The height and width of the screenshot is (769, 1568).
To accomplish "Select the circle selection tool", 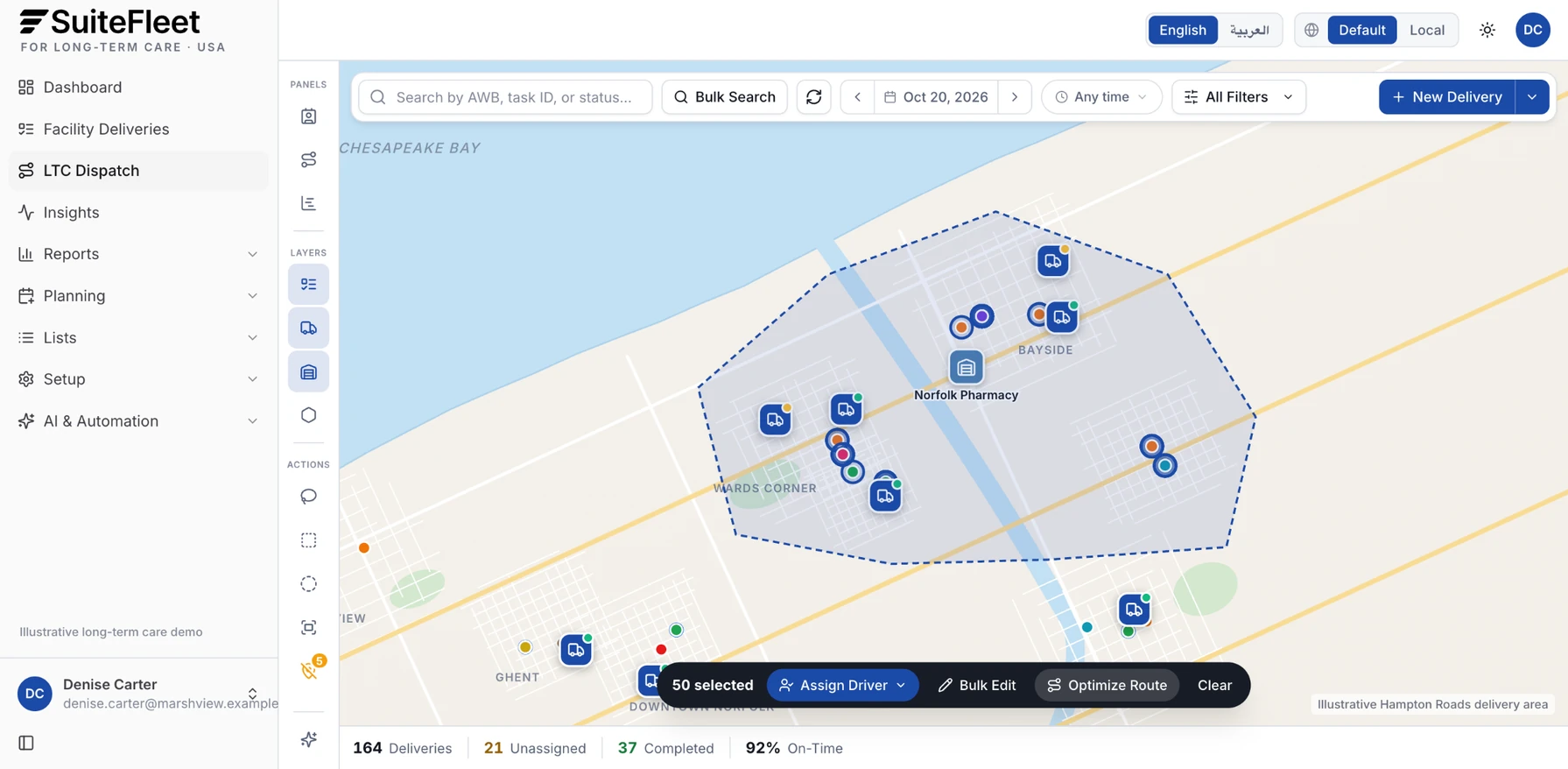I will pyautogui.click(x=308, y=583).
